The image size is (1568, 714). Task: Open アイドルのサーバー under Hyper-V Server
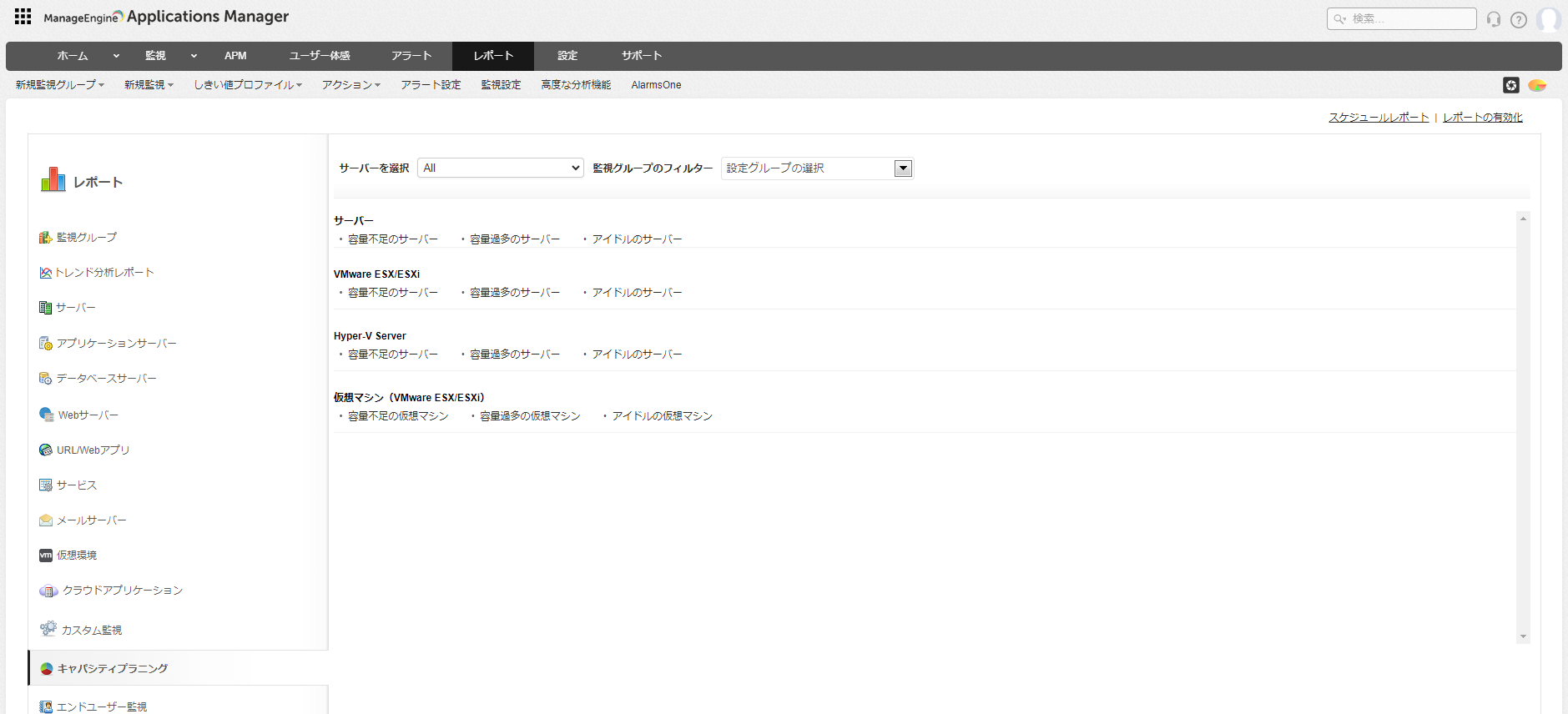pos(637,354)
